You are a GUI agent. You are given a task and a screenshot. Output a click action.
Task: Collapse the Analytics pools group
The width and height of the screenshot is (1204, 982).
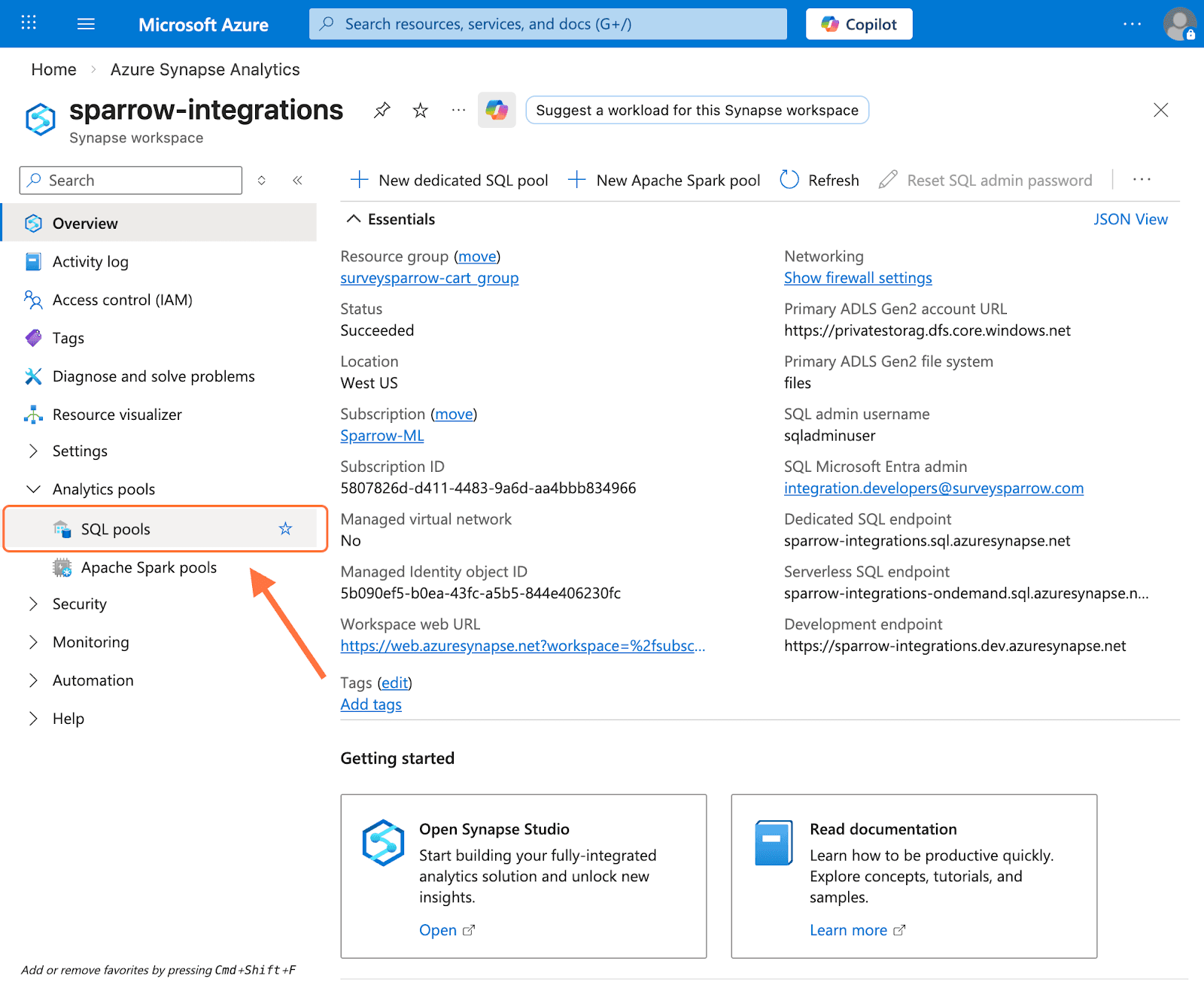[x=33, y=489]
